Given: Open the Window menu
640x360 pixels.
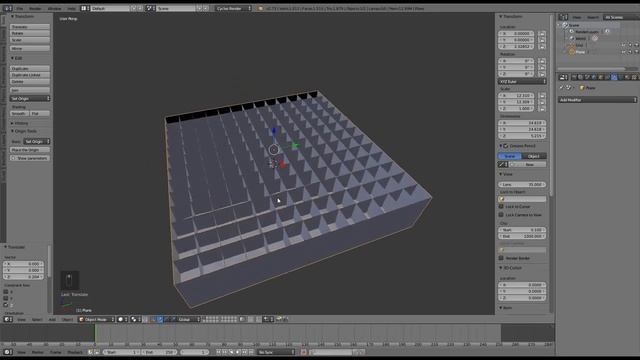Looking at the screenshot, I should point(54,8).
